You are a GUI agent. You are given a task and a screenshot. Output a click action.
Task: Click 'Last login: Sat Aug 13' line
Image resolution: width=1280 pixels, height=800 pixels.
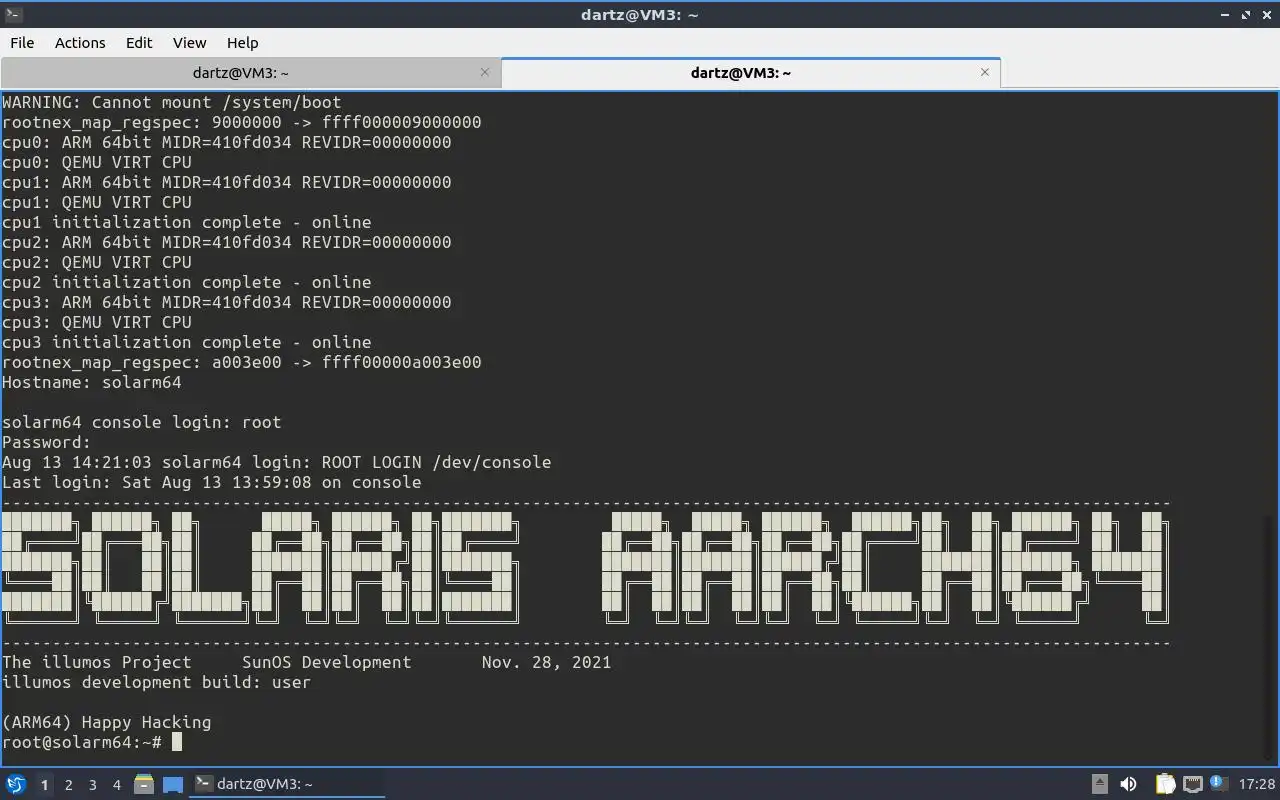coord(212,482)
